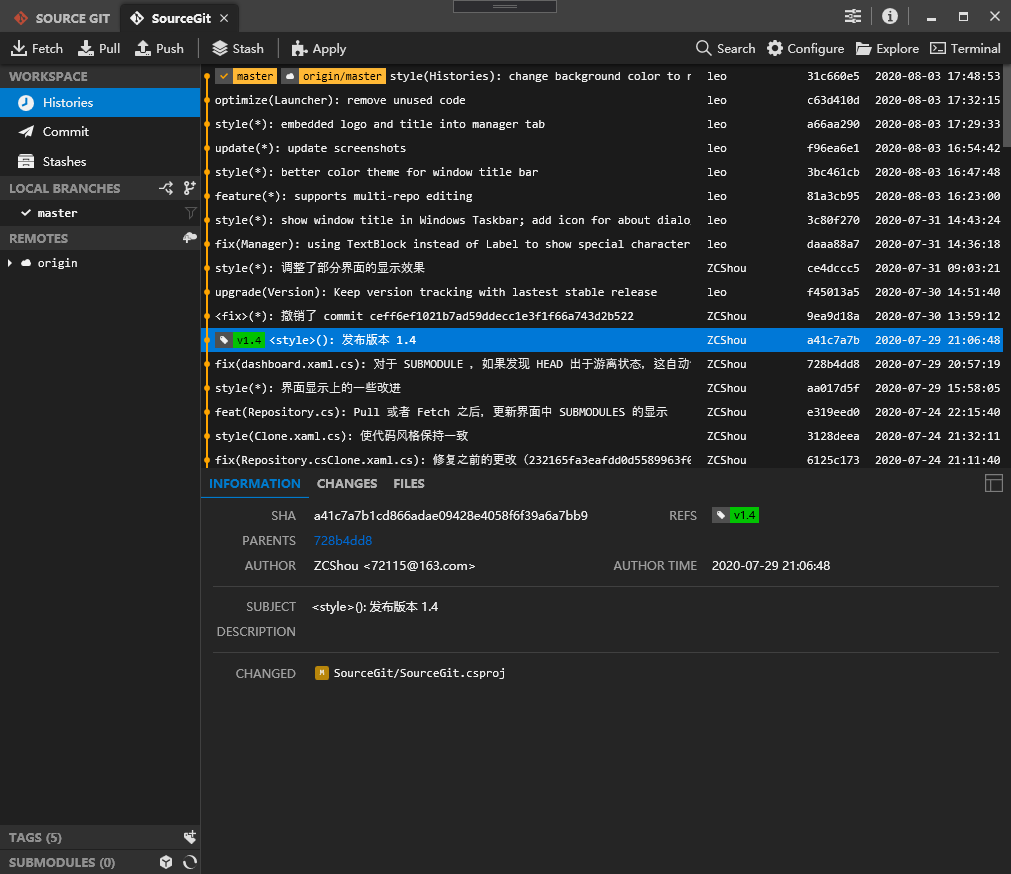This screenshot has width=1011, height=874.
Task: Click the master branch label on top commit
Action: 246,76
